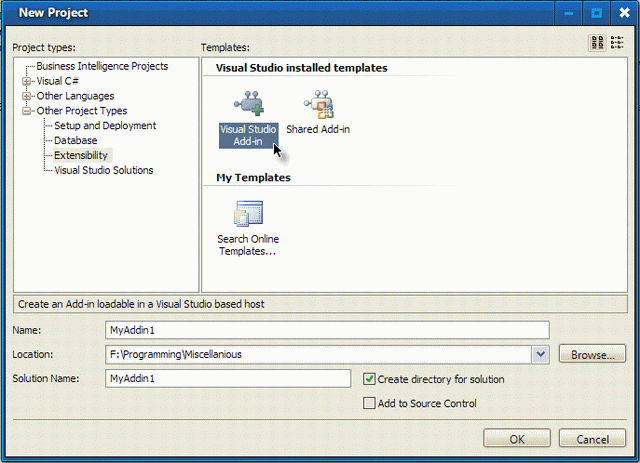This screenshot has width=640, height=463.
Task: Focus the Location path field
Action: [x=318, y=354]
